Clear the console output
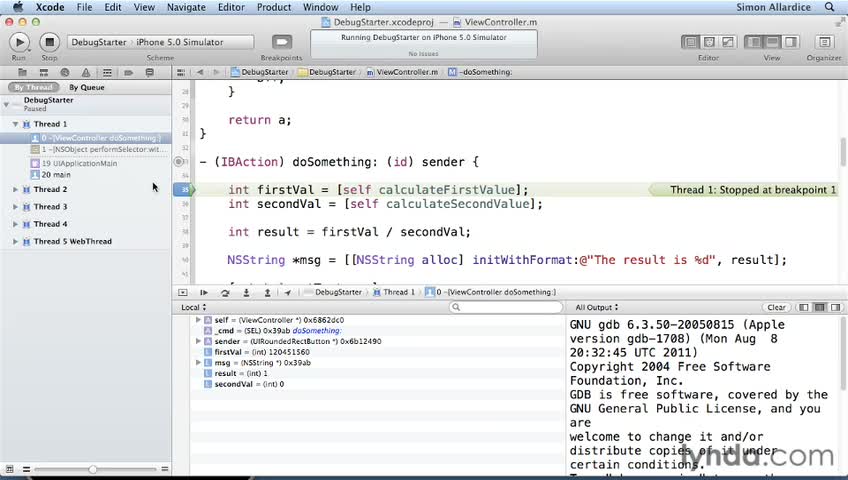The image size is (848, 480). pos(776,307)
